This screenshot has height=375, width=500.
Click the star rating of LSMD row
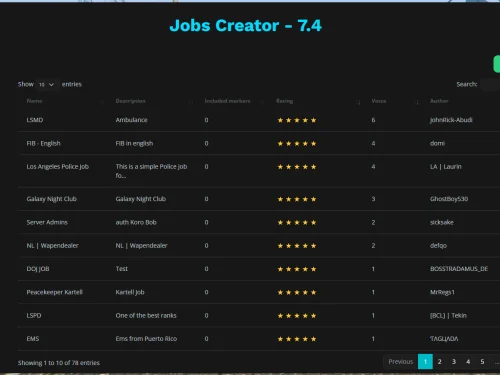pos(297,120)
